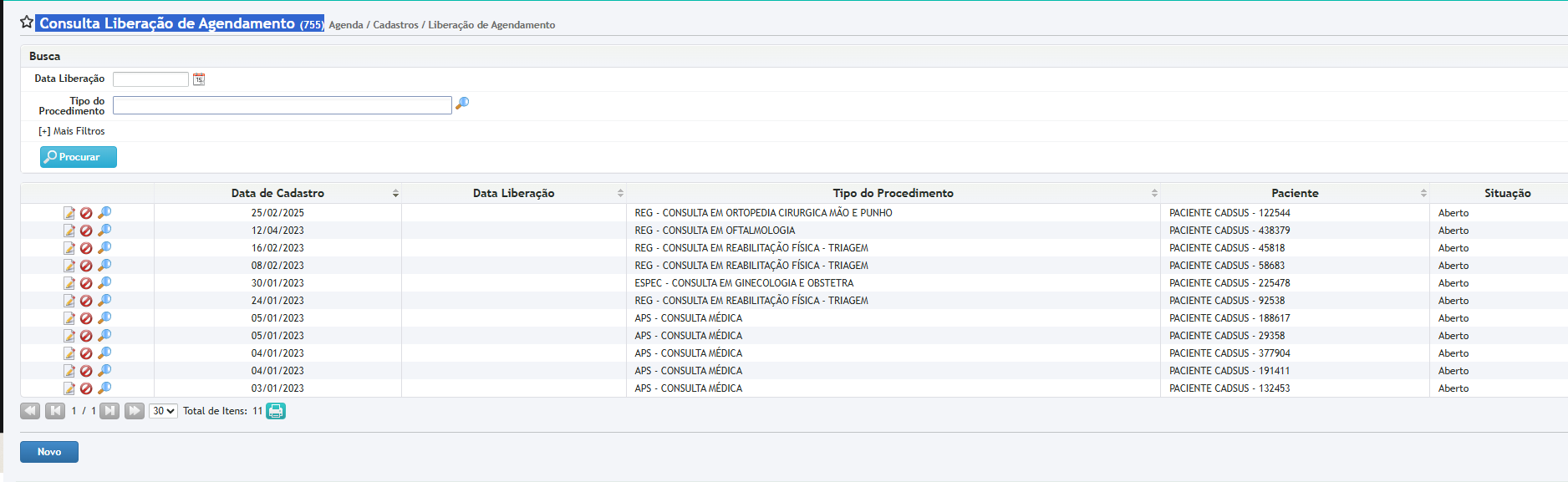Viewport: 1568px width, 482px height.
Task: Go to the next results page
Action: click(109, 411)
